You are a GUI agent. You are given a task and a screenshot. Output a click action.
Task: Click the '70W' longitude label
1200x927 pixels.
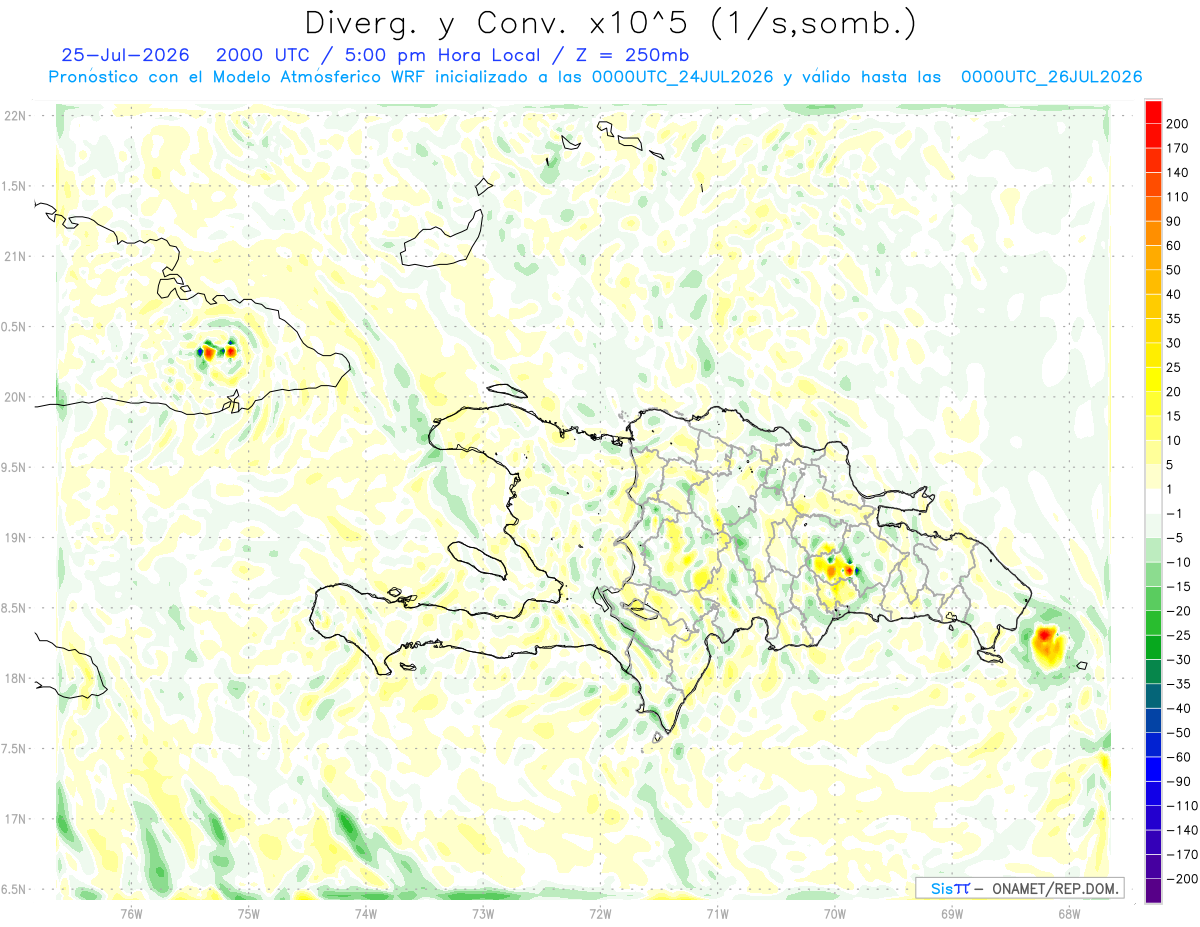[x=834, y=914]
